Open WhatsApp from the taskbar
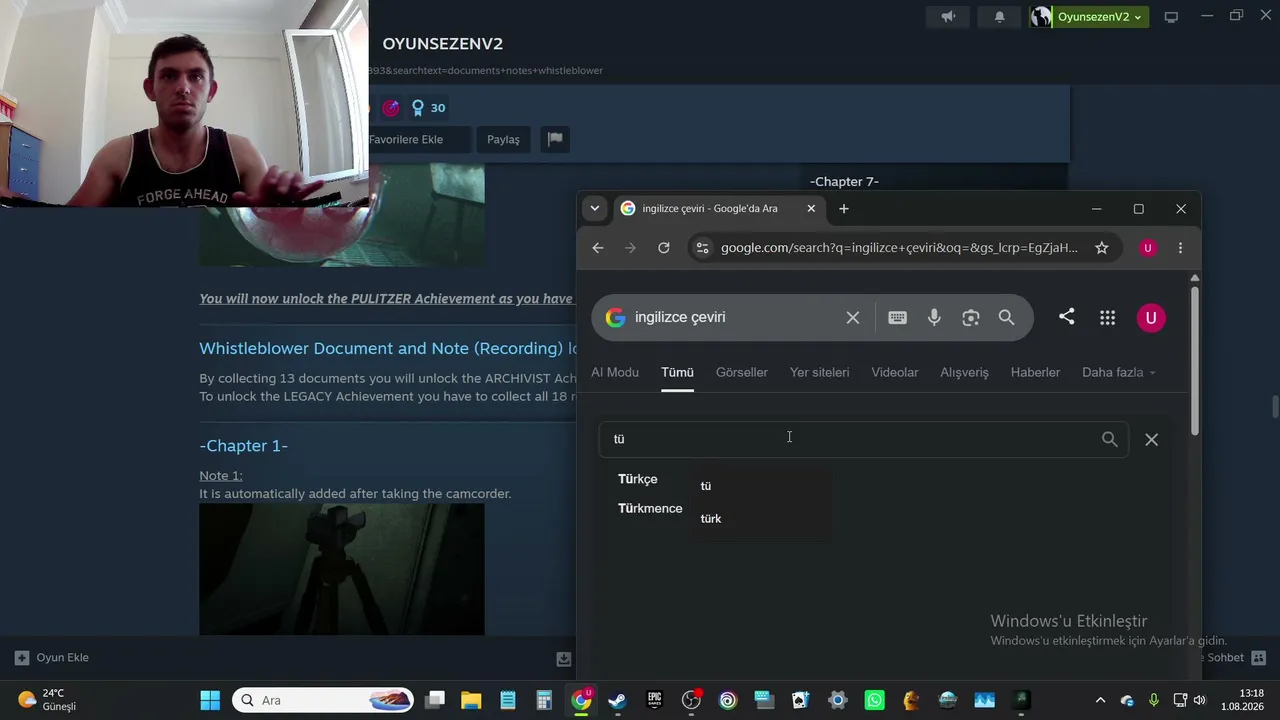The height and width of the screenshot is (720, 1280). pyautogui.click(x=875, y=700)
